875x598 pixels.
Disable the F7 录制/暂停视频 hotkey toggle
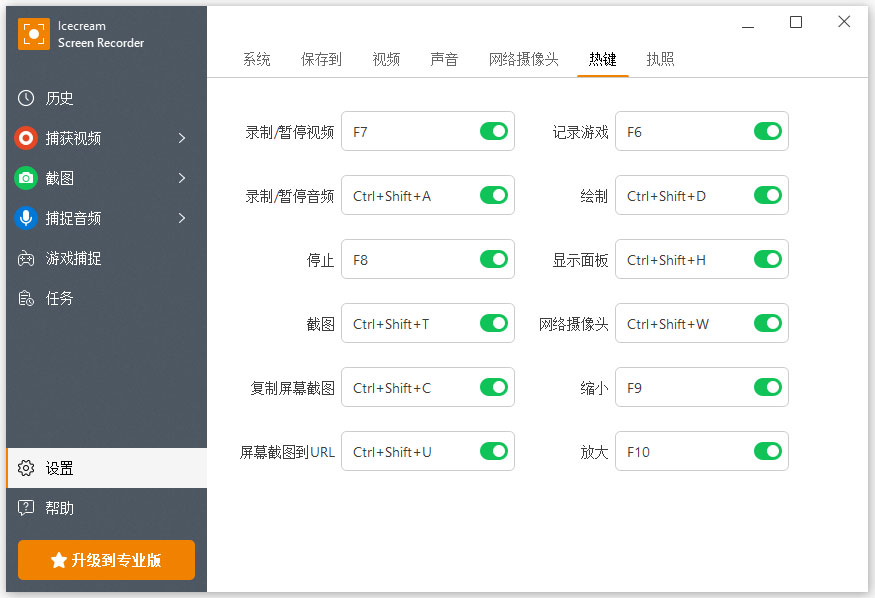[494, 131]
